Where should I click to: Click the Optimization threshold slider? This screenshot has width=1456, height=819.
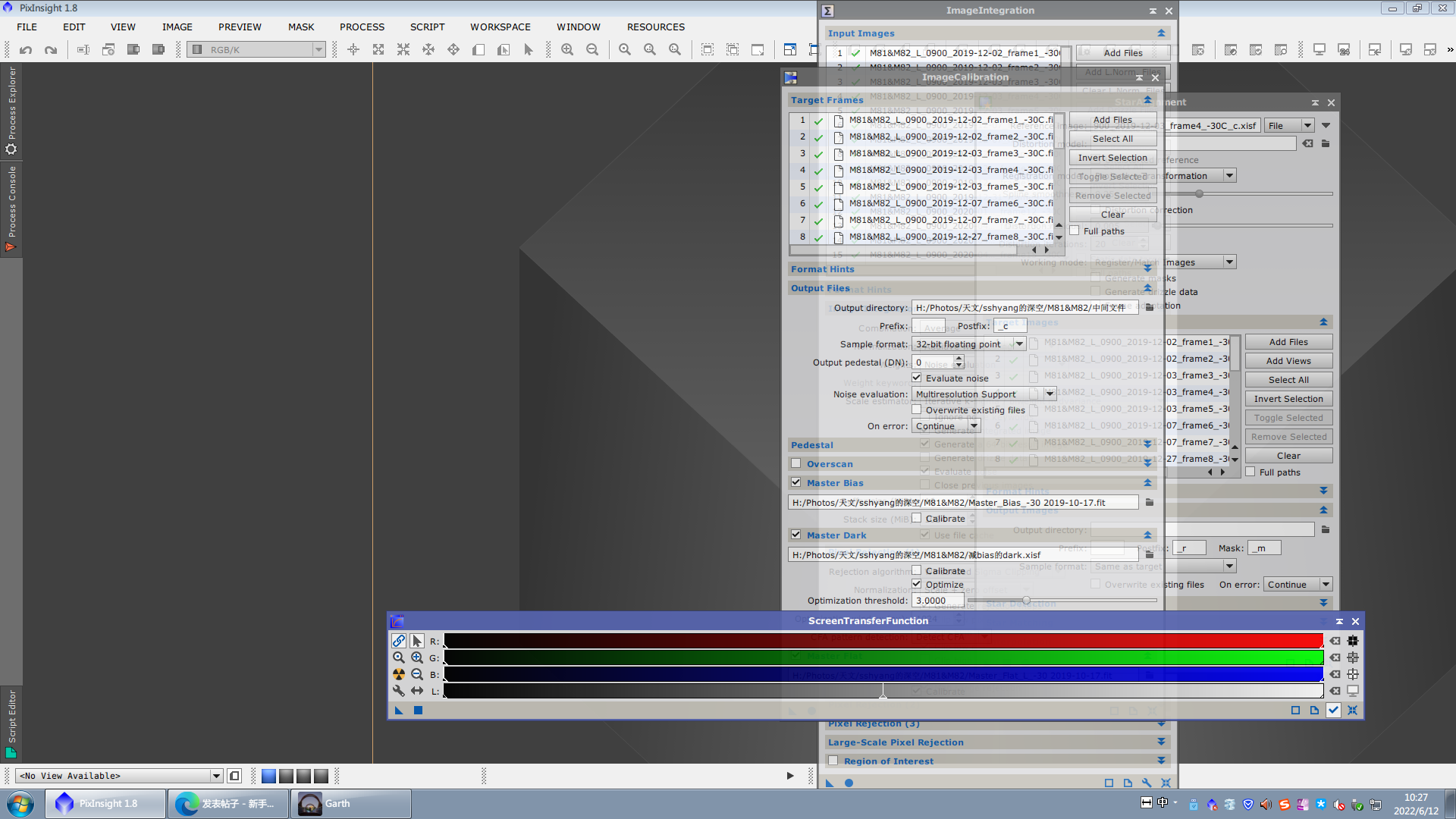tap(1062, 601)
